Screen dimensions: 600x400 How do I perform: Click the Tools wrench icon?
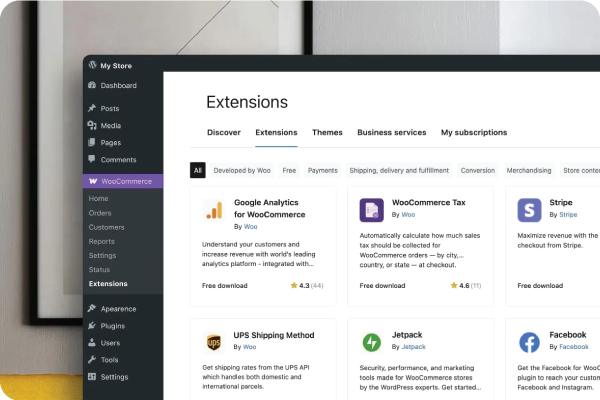92,359
